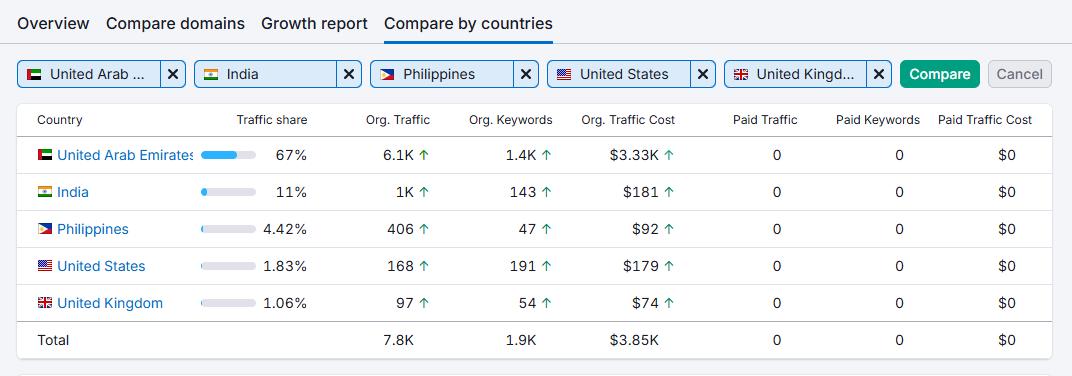Click the Cancel button

1019,75
